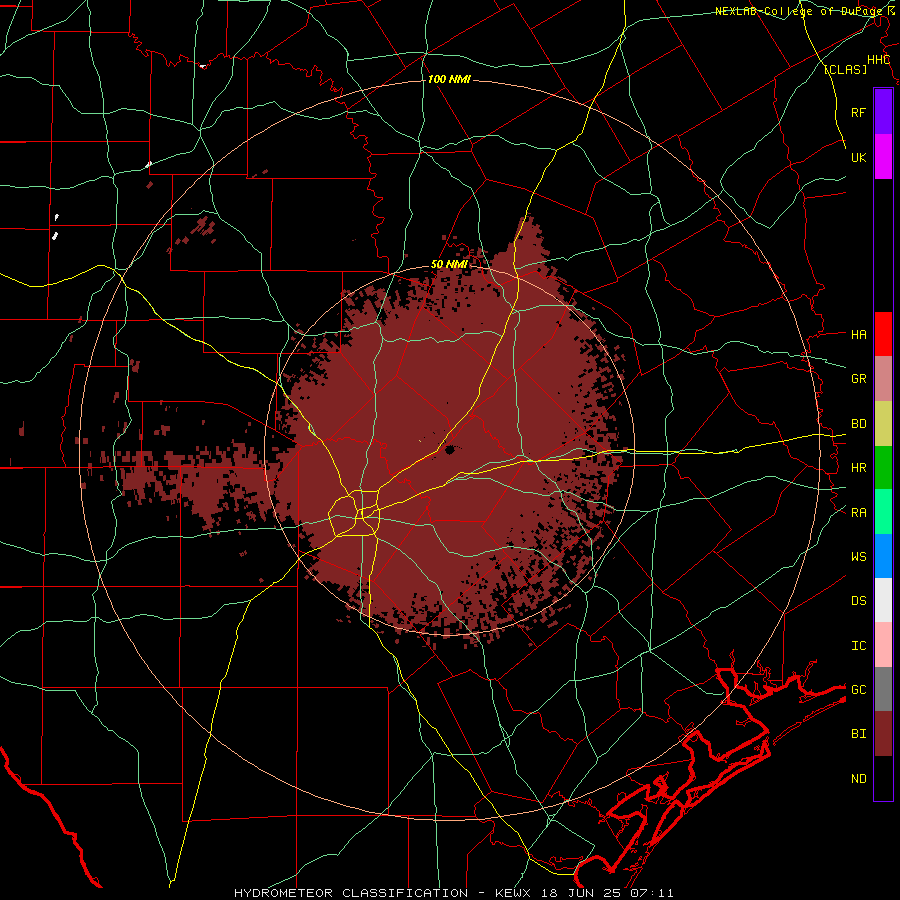Screen dimensions: 900x900
Task: Click the HYDROMETEOR CLASSIFICATION title text
Action: [x=351, y=893]
